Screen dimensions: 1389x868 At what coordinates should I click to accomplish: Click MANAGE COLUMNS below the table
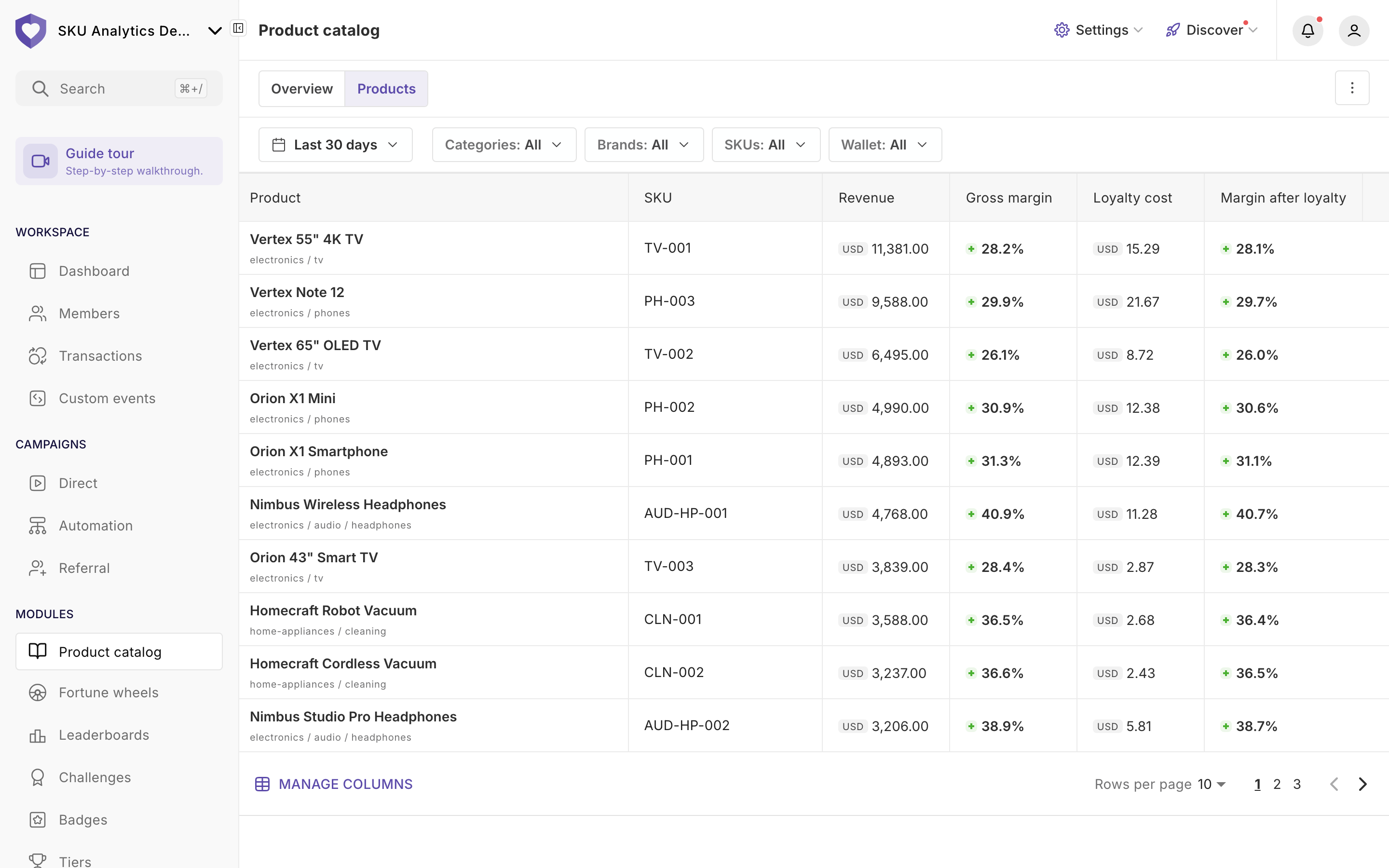333,784
